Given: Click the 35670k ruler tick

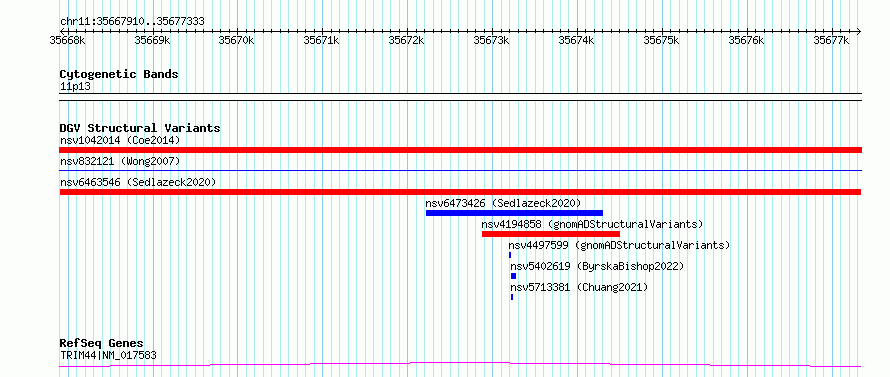Looking at the screenshot, I should tap(237, 40).
